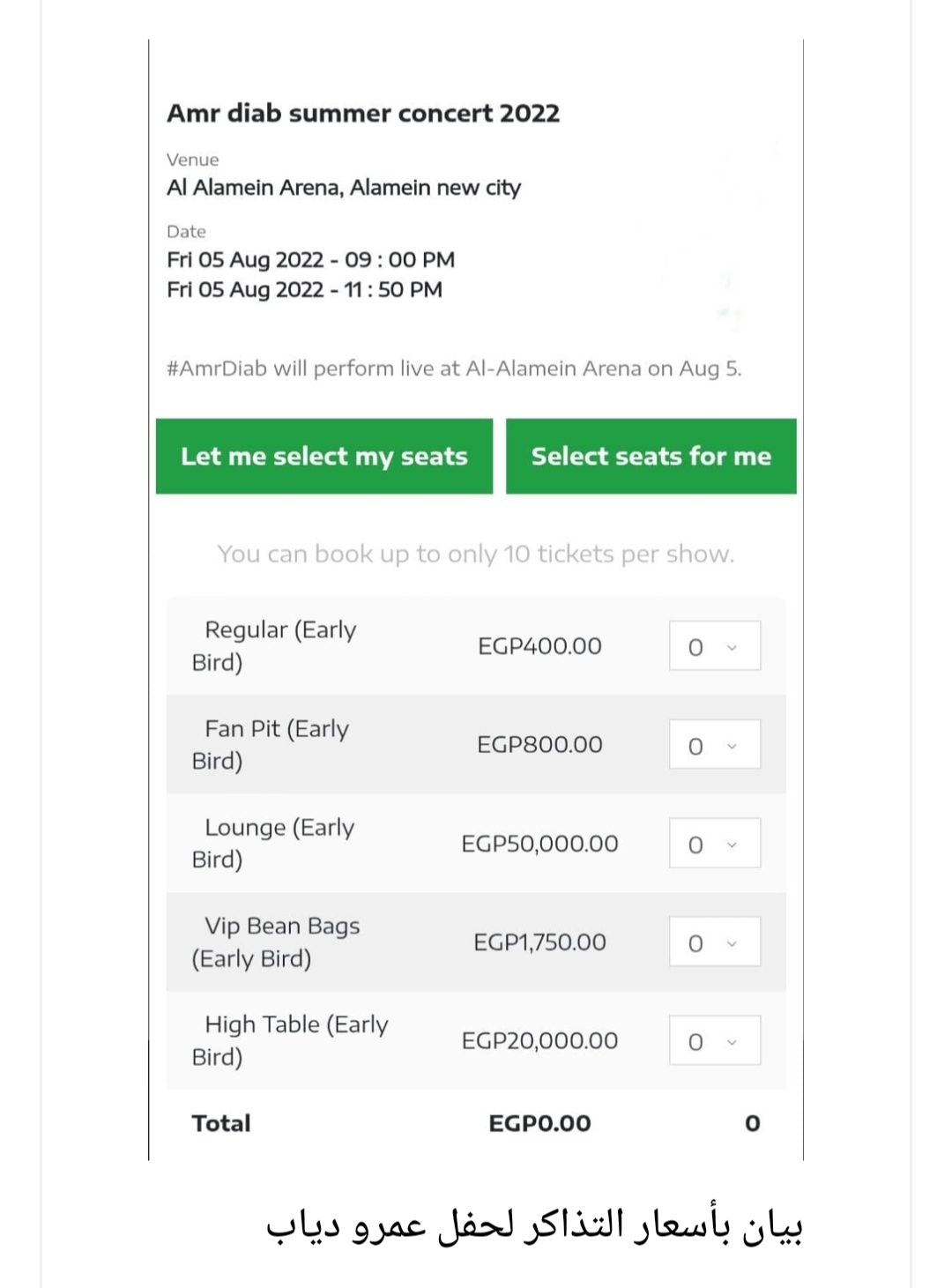This screenshot has height=1288, width=952.
Task: Open the Lounge (Early Bird) quantity selector
Action: coord(714,844)
